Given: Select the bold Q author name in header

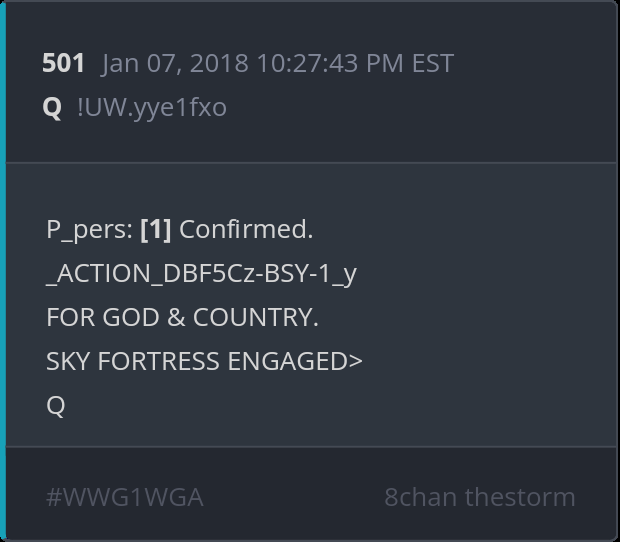Looking at the screenshot, I should pos(52,107).
